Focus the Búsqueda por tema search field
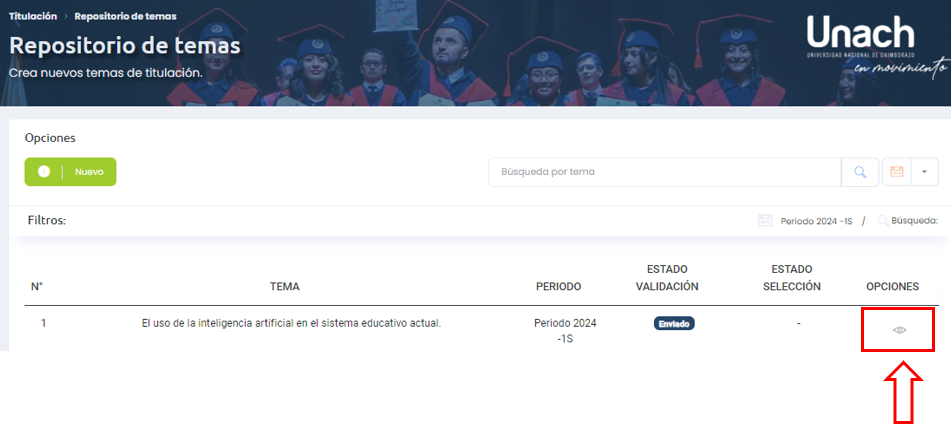 tap(665, 172)
